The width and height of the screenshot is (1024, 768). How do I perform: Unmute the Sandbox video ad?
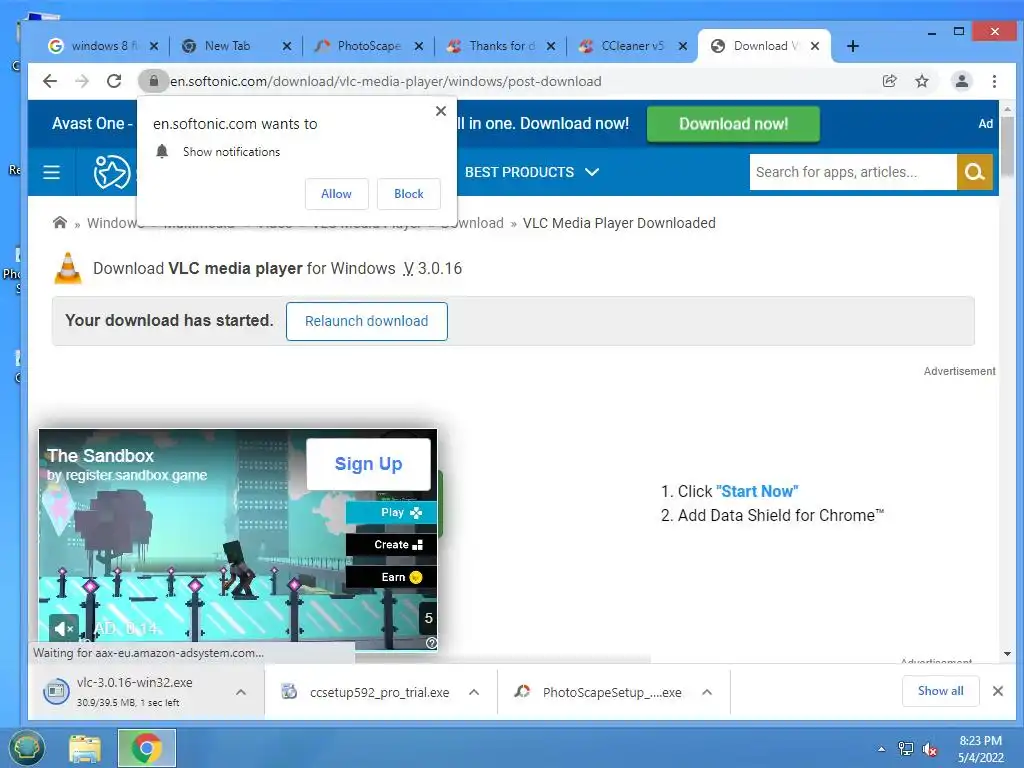pyautogui.click(x=63, y=629)
